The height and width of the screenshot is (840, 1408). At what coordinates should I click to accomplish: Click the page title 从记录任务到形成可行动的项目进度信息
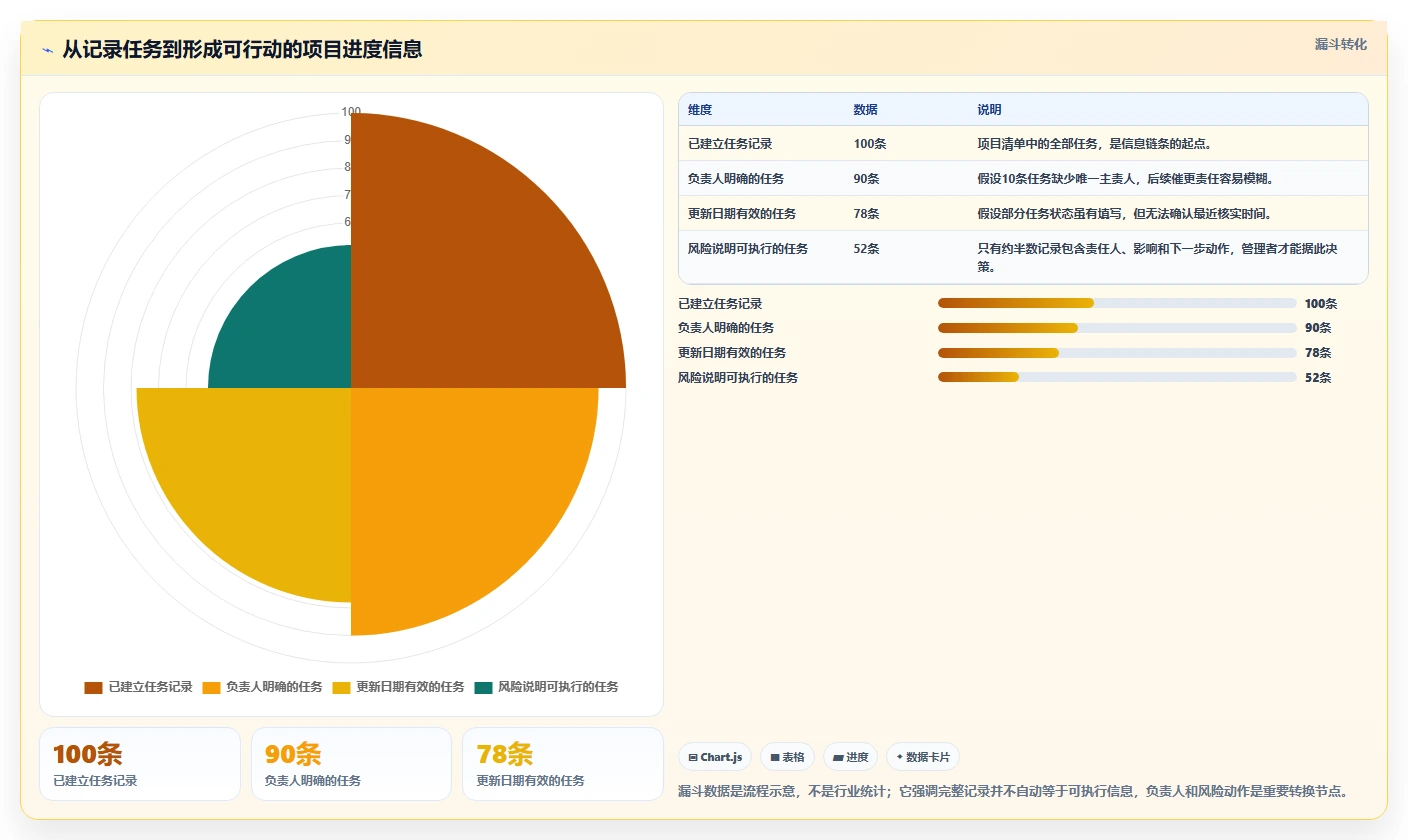pos(242,49)
